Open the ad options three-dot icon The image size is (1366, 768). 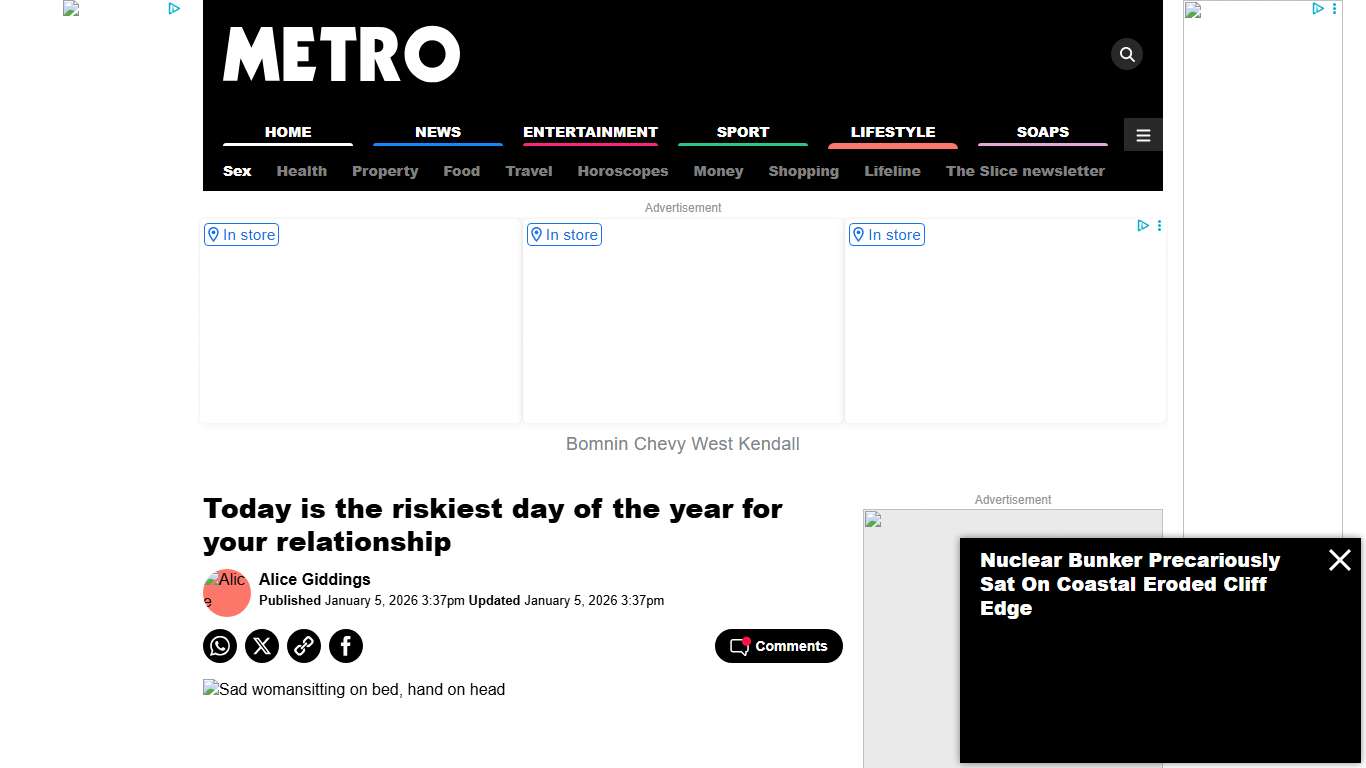click(1159, 226)
